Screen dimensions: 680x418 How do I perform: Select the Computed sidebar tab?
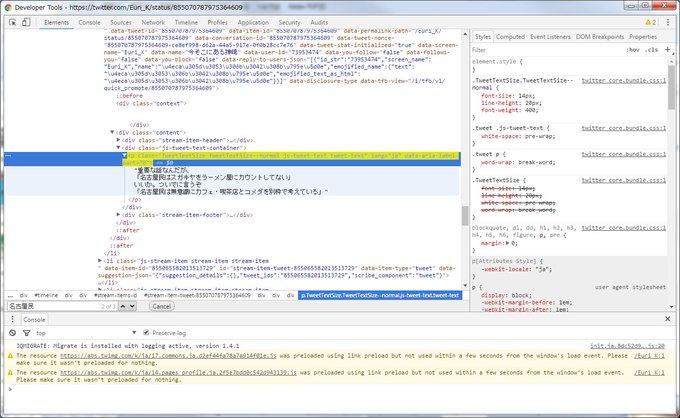pos(510,37)
